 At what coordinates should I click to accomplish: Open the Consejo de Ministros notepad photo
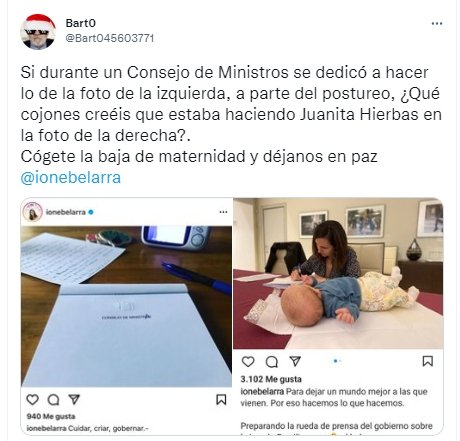coord(126,306)
